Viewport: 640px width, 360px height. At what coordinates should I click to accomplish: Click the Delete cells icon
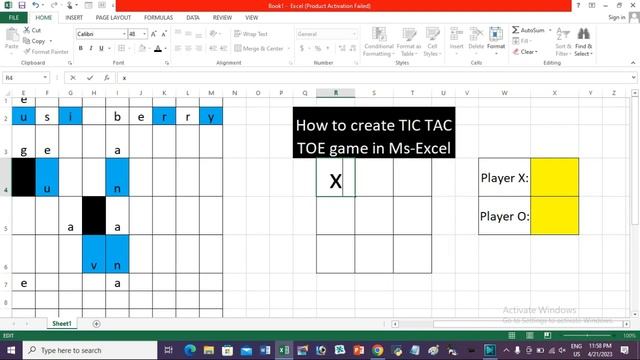tap(476, 34)
